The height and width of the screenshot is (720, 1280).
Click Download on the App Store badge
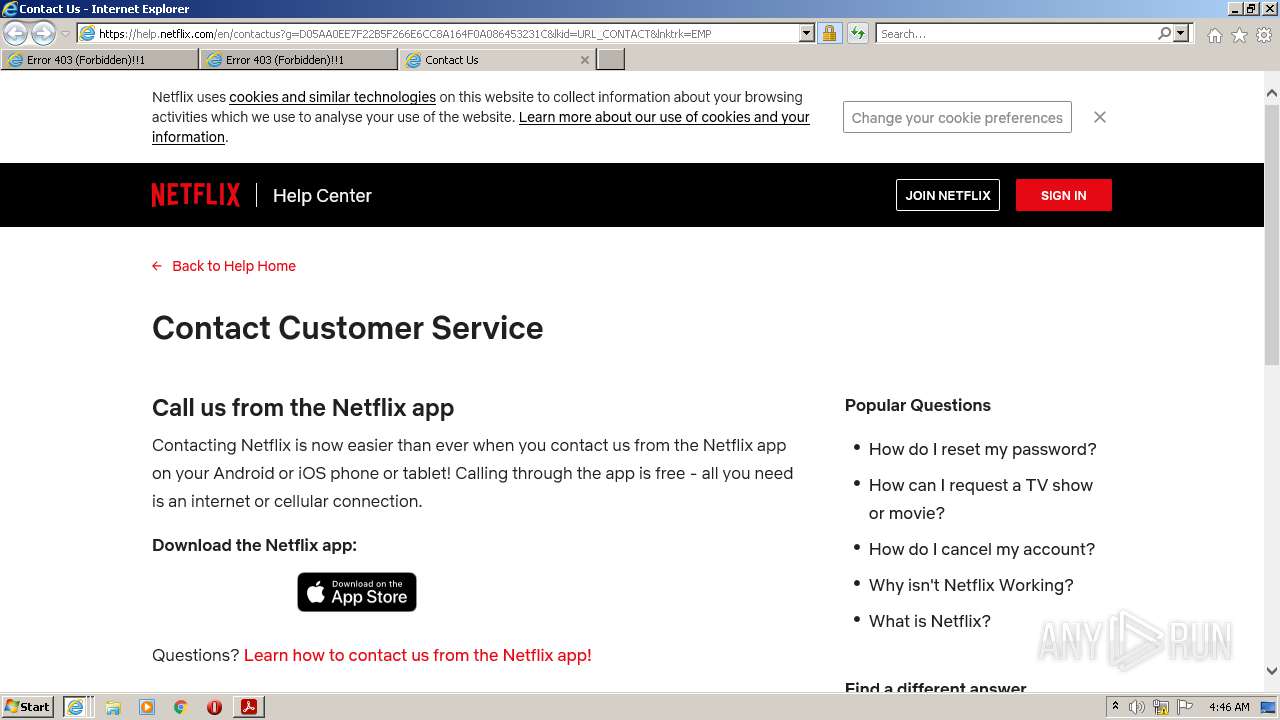pos(357,592)
